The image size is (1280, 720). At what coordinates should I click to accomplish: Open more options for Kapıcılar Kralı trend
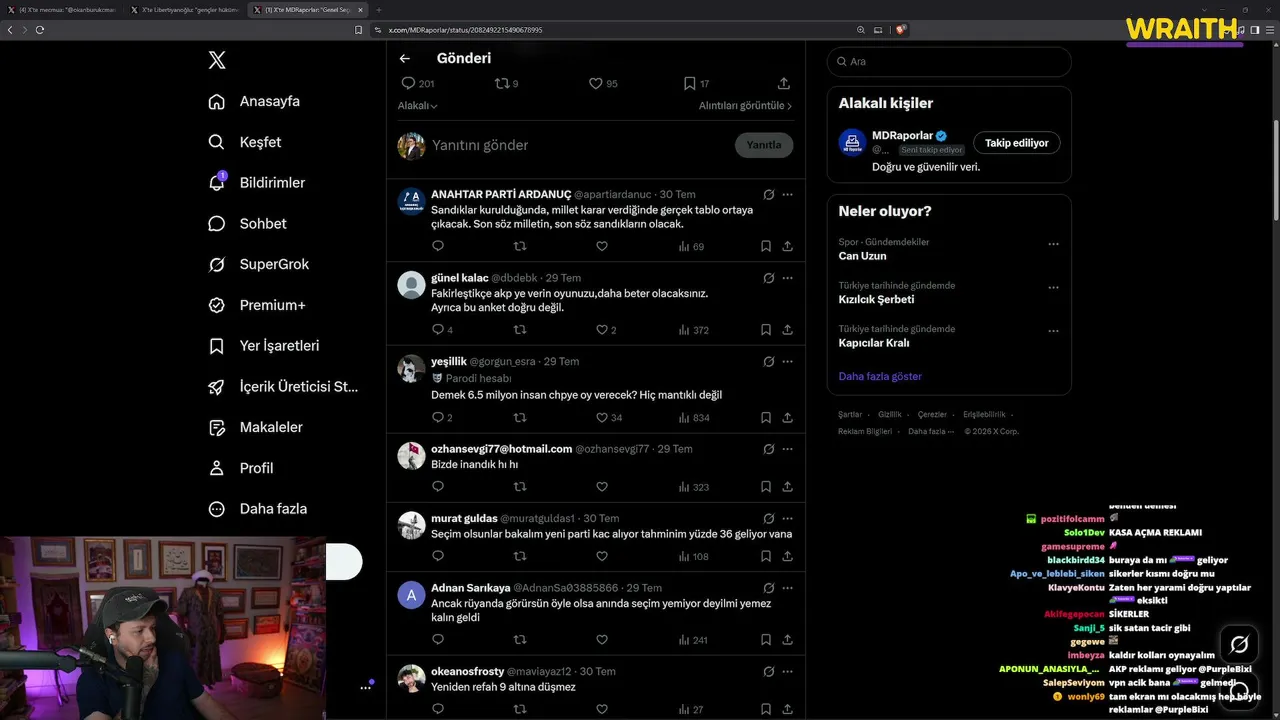click(x=1053, y=330)
